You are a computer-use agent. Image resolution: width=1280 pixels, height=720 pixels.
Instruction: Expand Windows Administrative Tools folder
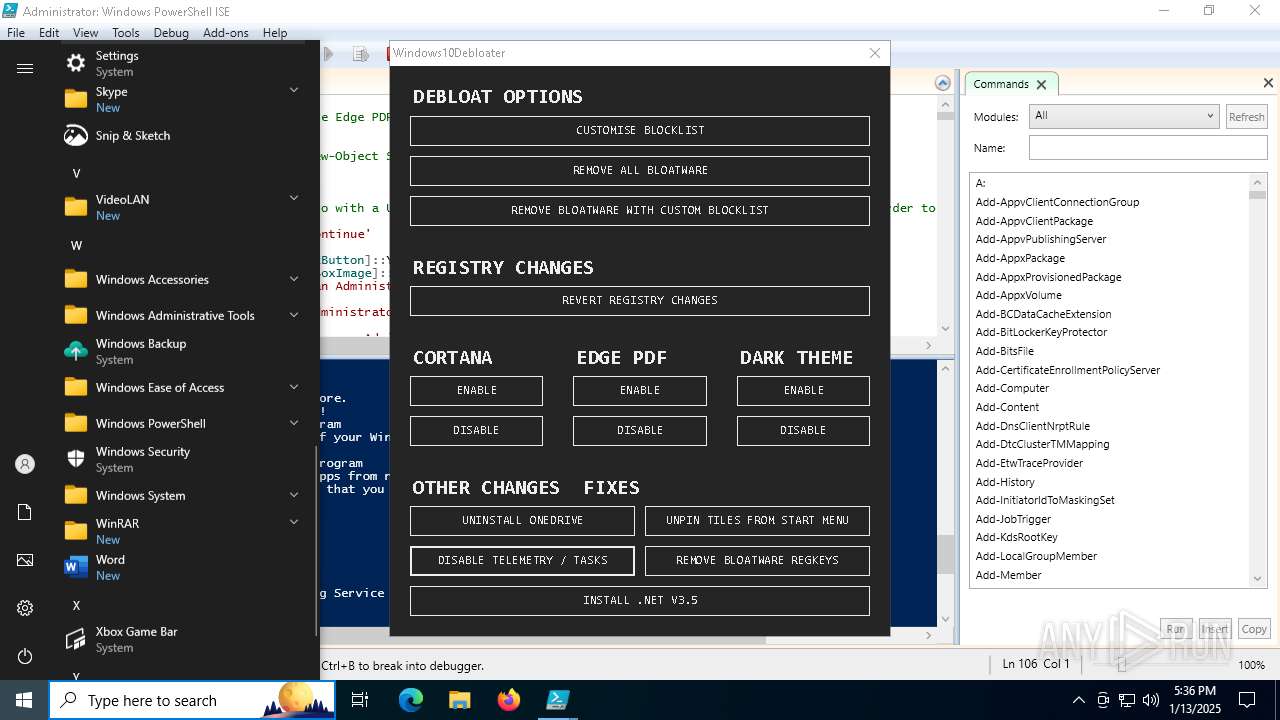[x=294, y=315]
